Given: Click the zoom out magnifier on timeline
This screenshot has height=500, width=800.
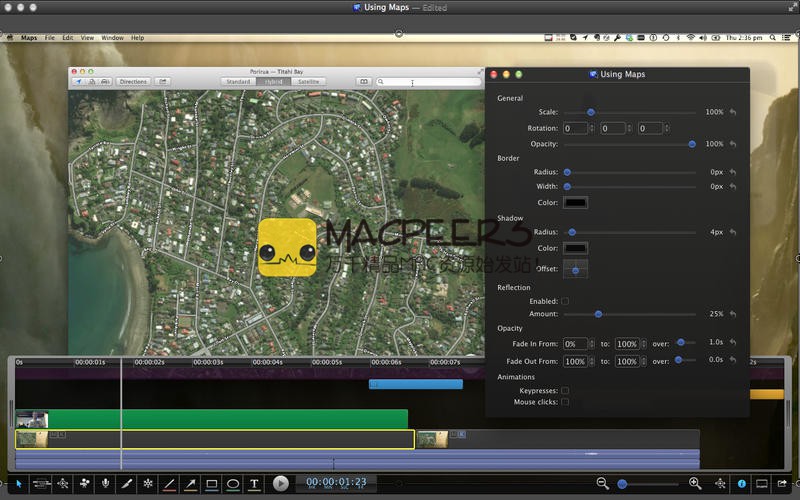Looking at the screenshot, I should click(x=603, y=484).
